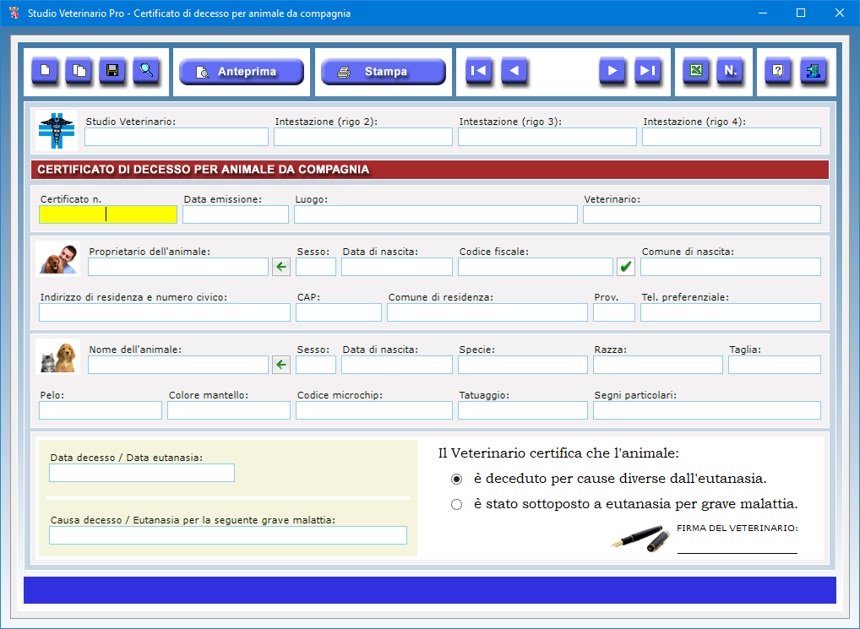Click the N. numbering button
This screenshot has height=629, width=860.
[730, 71]
